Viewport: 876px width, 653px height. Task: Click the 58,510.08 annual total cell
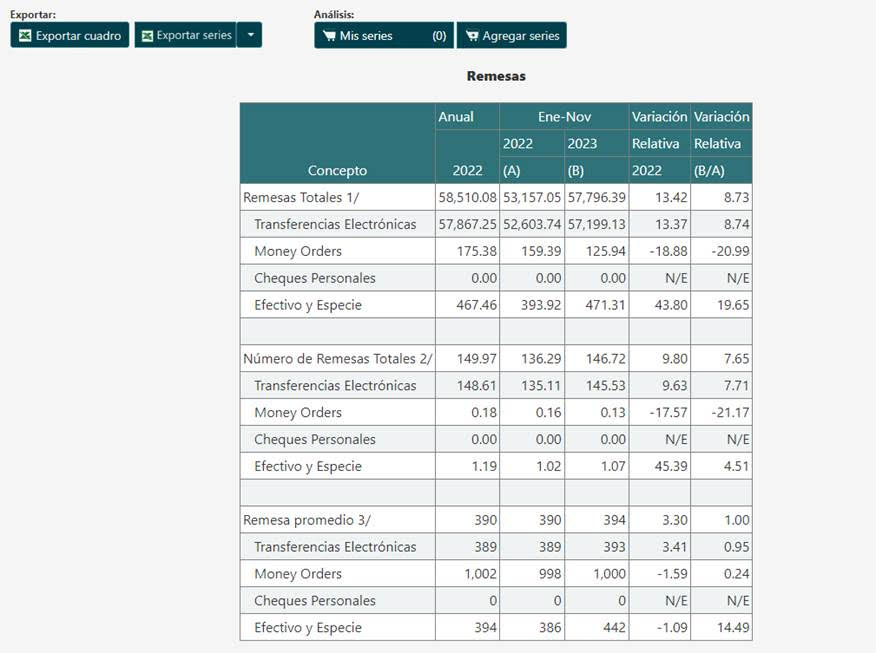click(467, 198)
